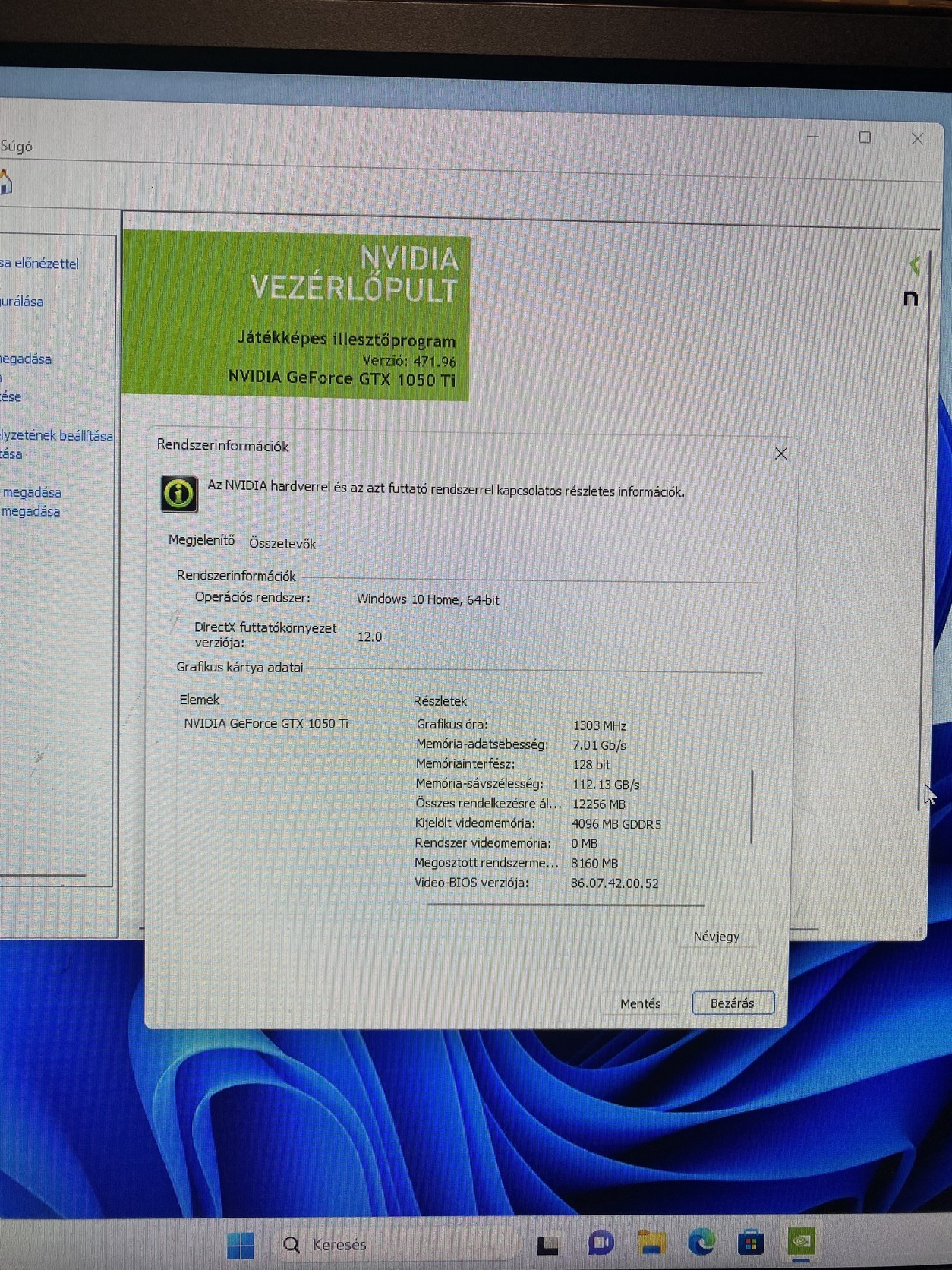Click the Névjegy button

[716, 937]
